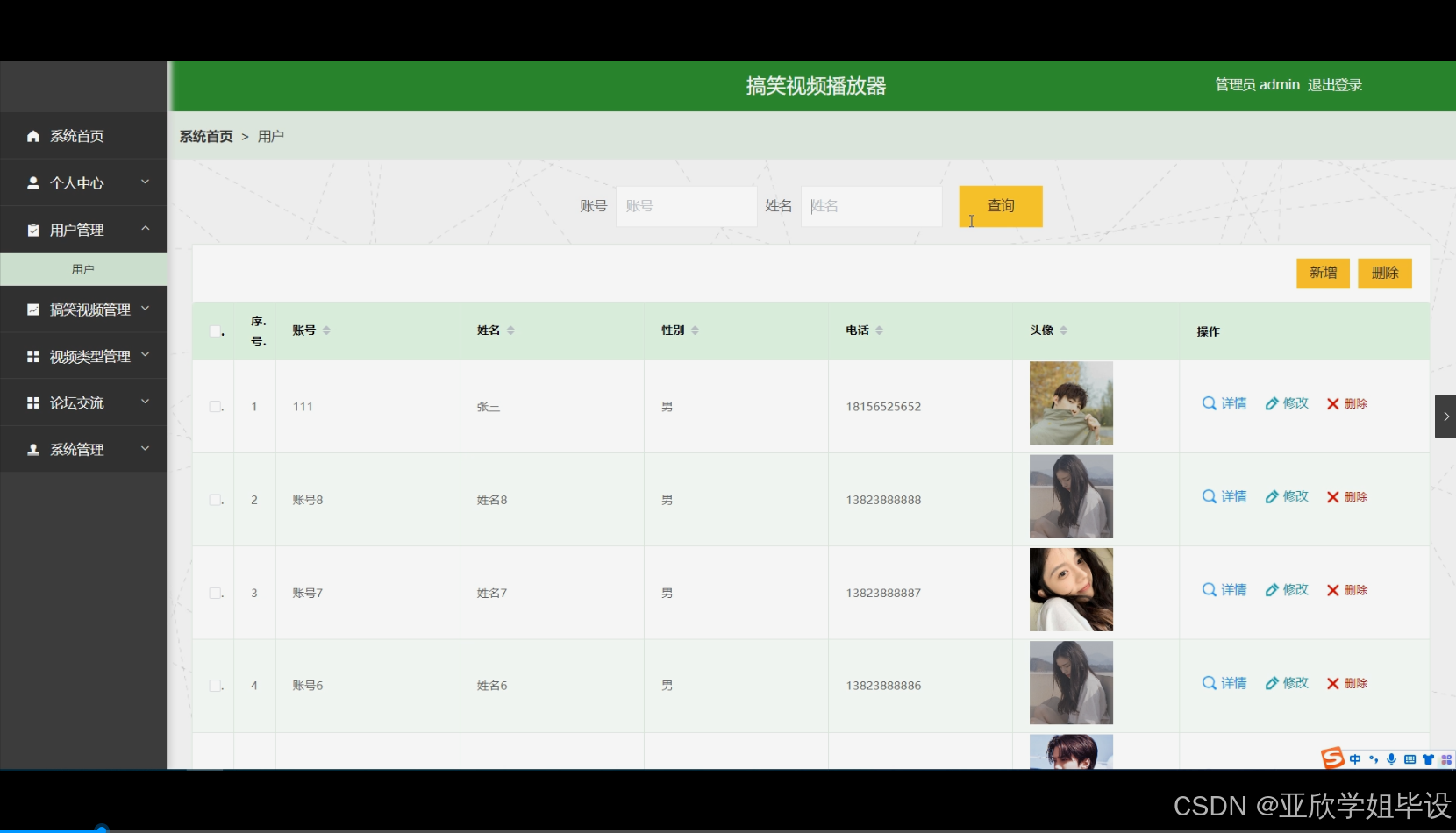The height and width of the screenshot is (833, 1456).
Task: Expand the 个人中心 dropdown
Action: (x=146, y=182)
